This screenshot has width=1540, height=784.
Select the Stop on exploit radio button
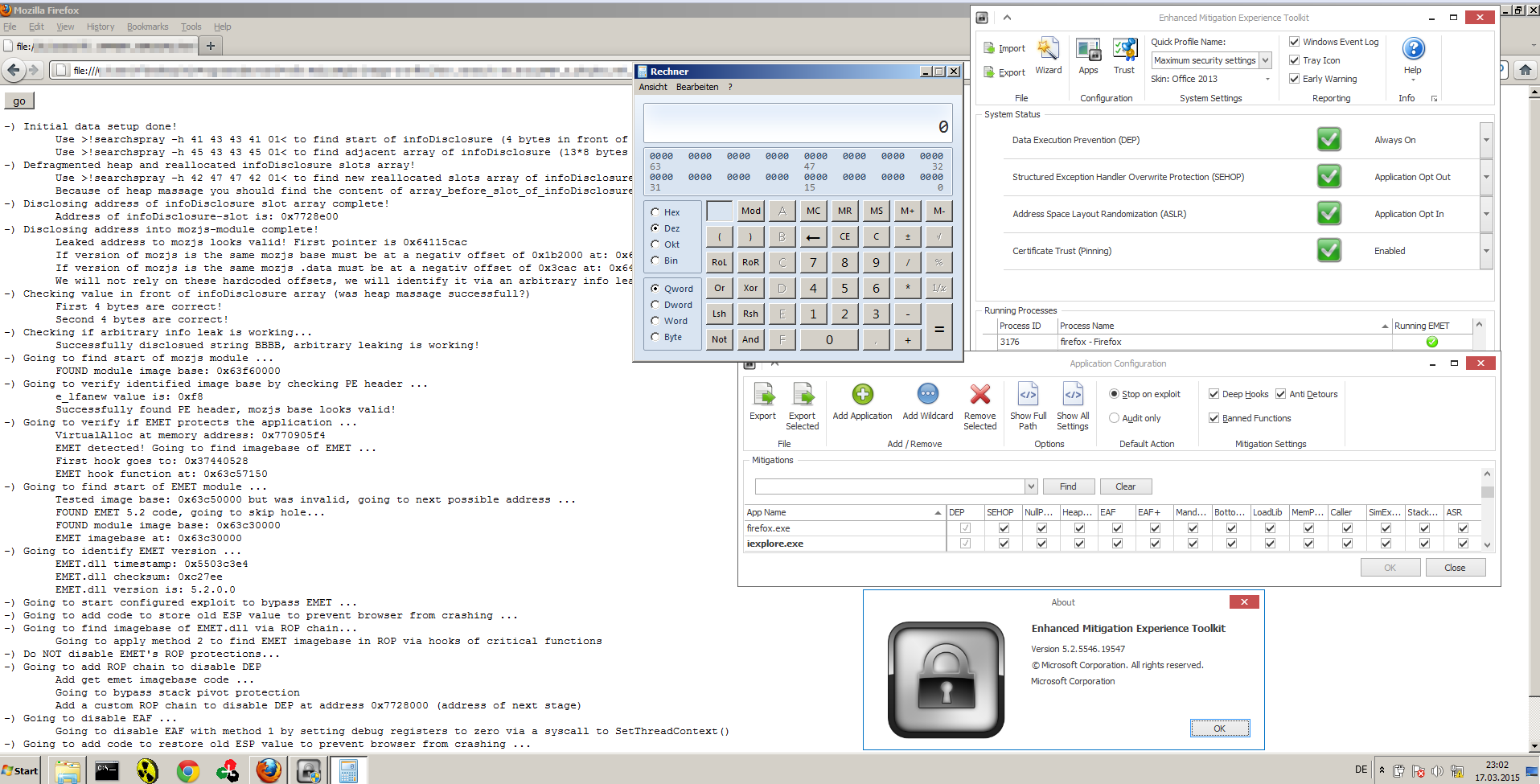point(1114,394)
